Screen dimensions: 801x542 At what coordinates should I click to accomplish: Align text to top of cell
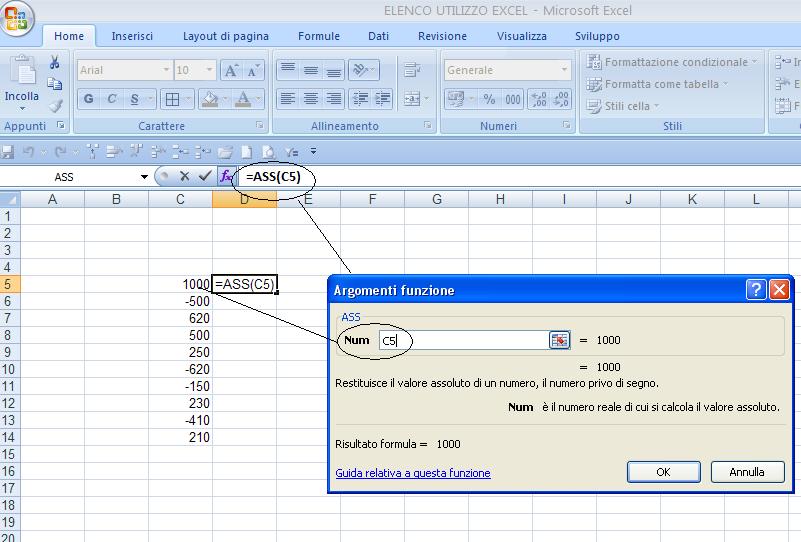pos(288,70)
